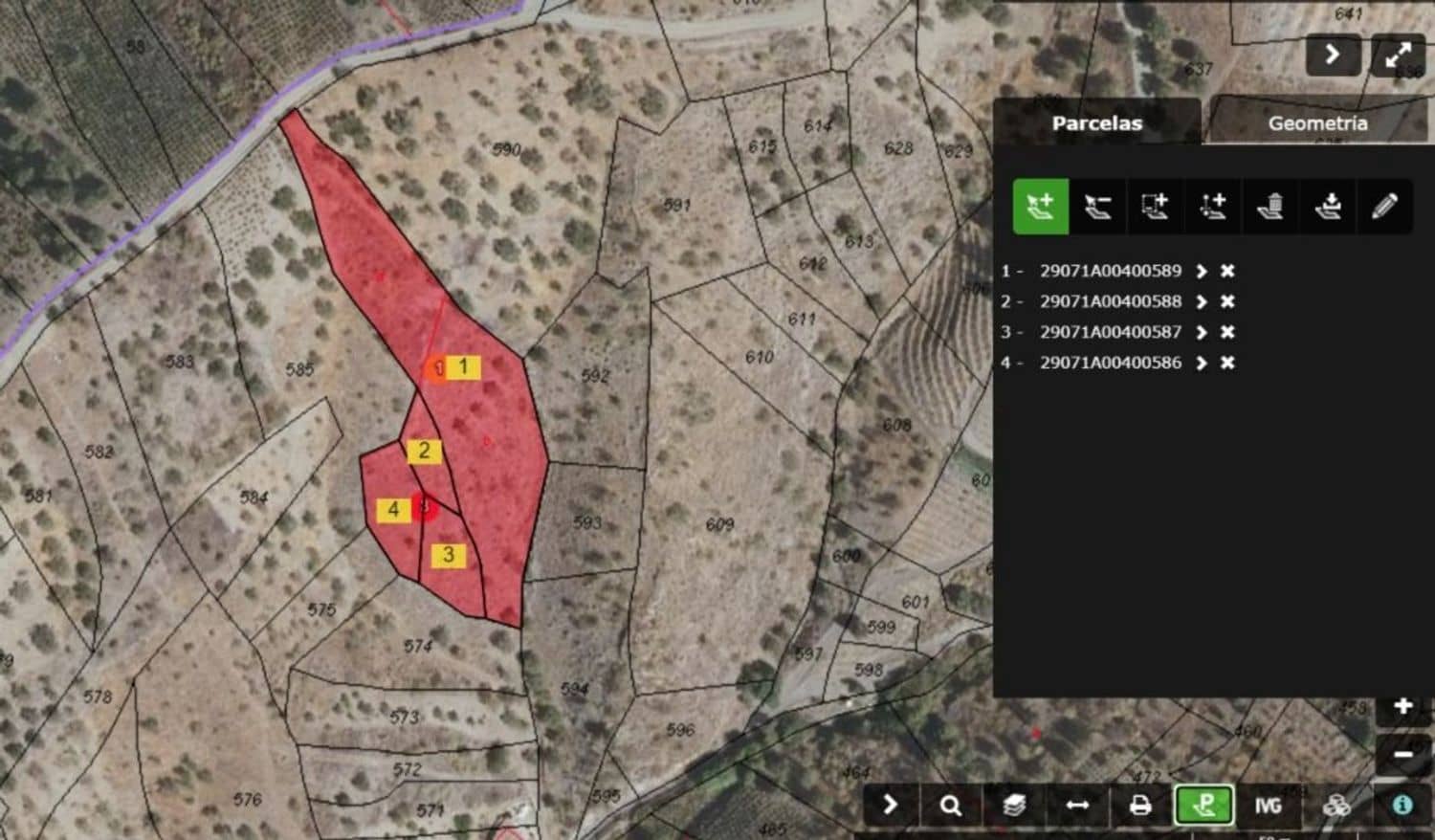Click the trash icon to clear parcels

[1269, 207]
